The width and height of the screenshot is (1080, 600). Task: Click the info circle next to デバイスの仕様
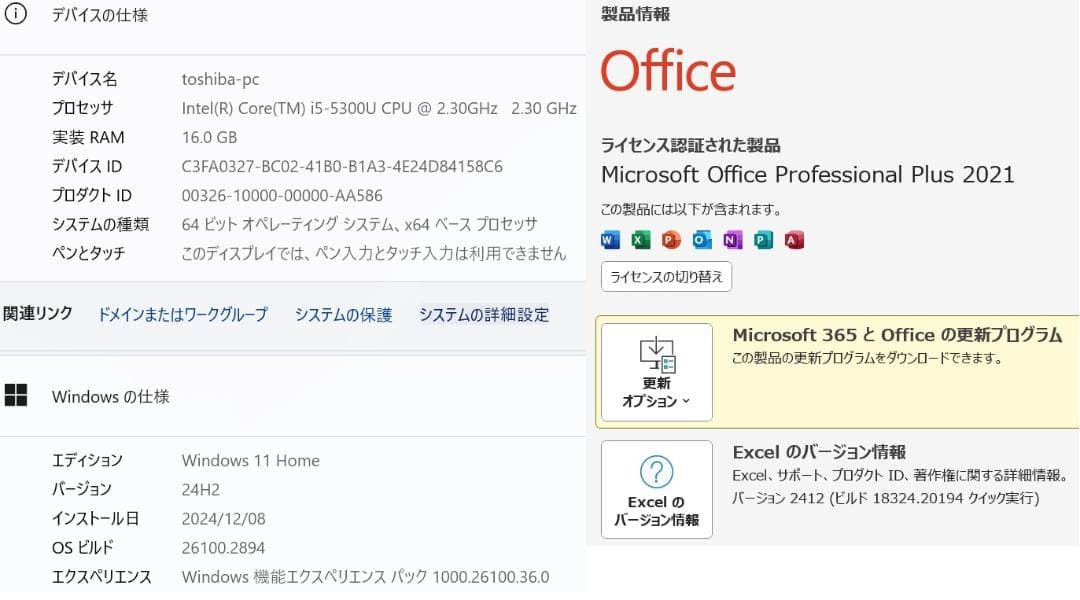[17, 14]
